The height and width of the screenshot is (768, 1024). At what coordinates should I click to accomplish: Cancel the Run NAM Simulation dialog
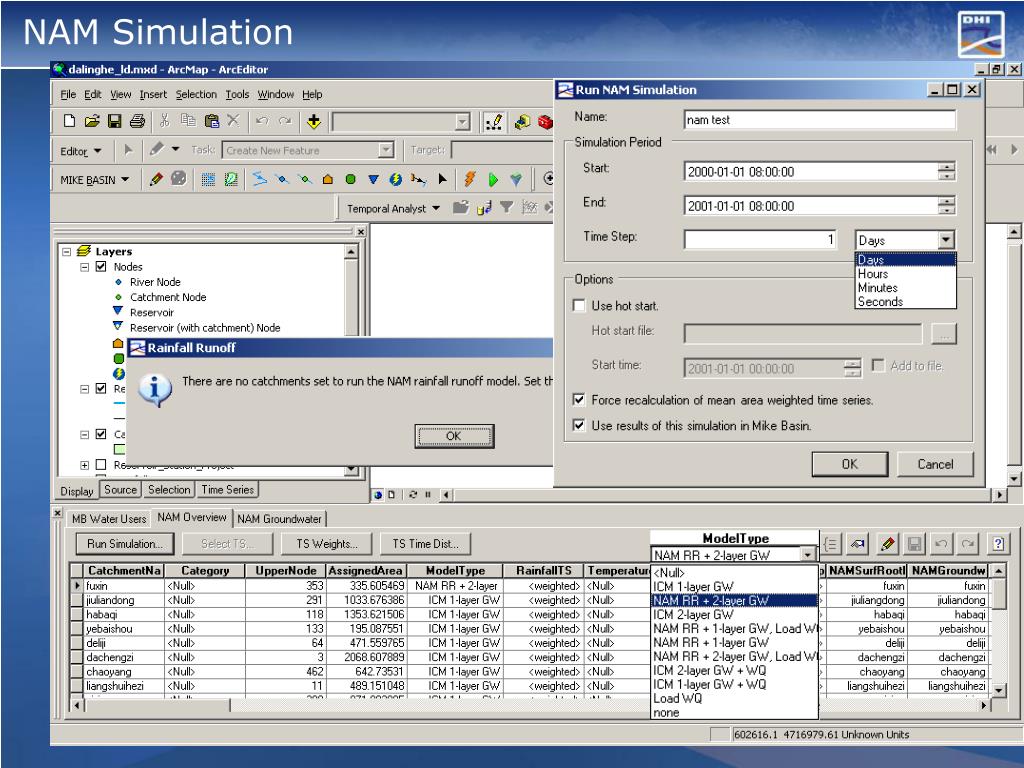click(935, 464)
